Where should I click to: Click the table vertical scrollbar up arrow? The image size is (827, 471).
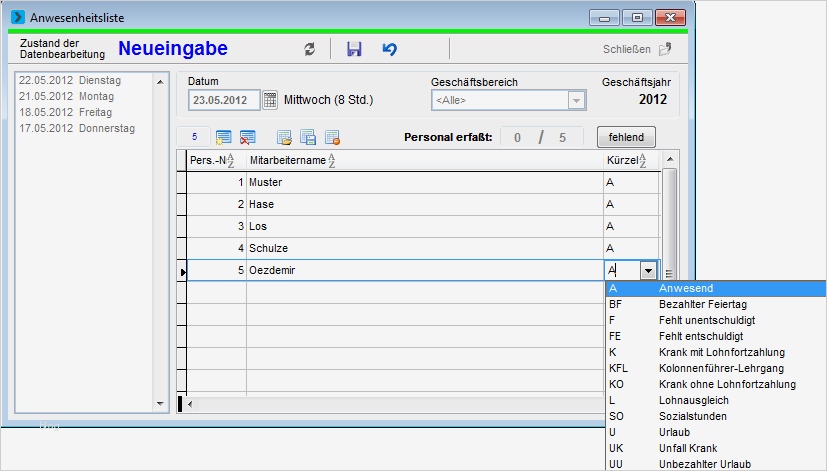[669, 159]
